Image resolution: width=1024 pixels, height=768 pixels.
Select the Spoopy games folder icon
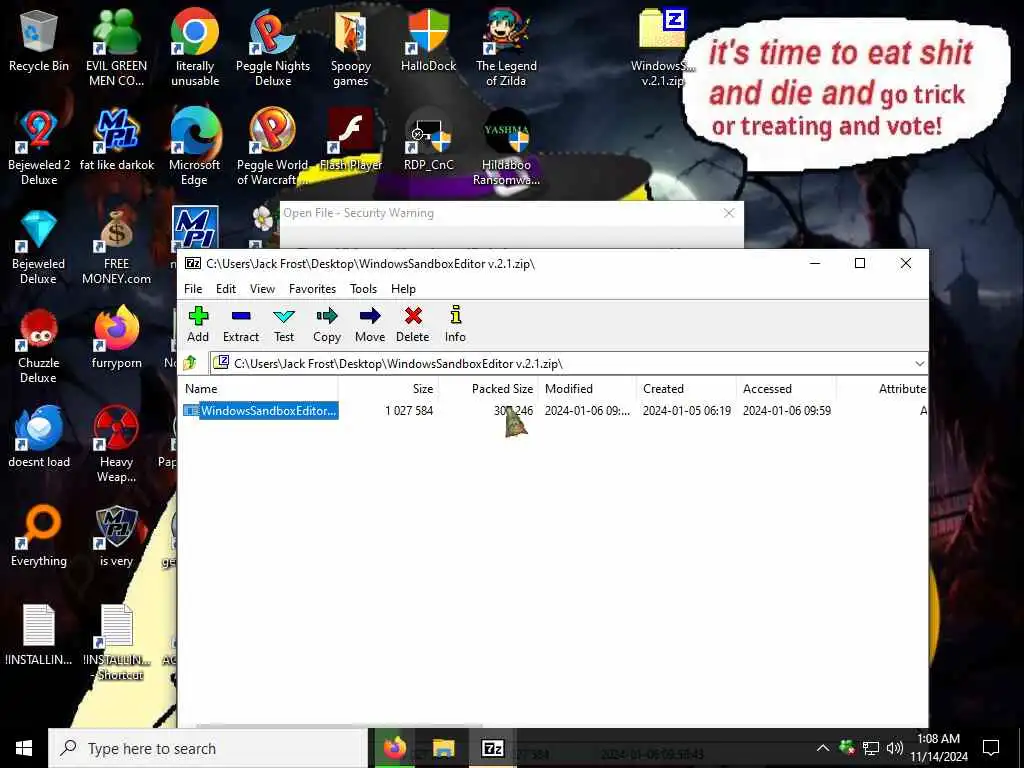351,48
